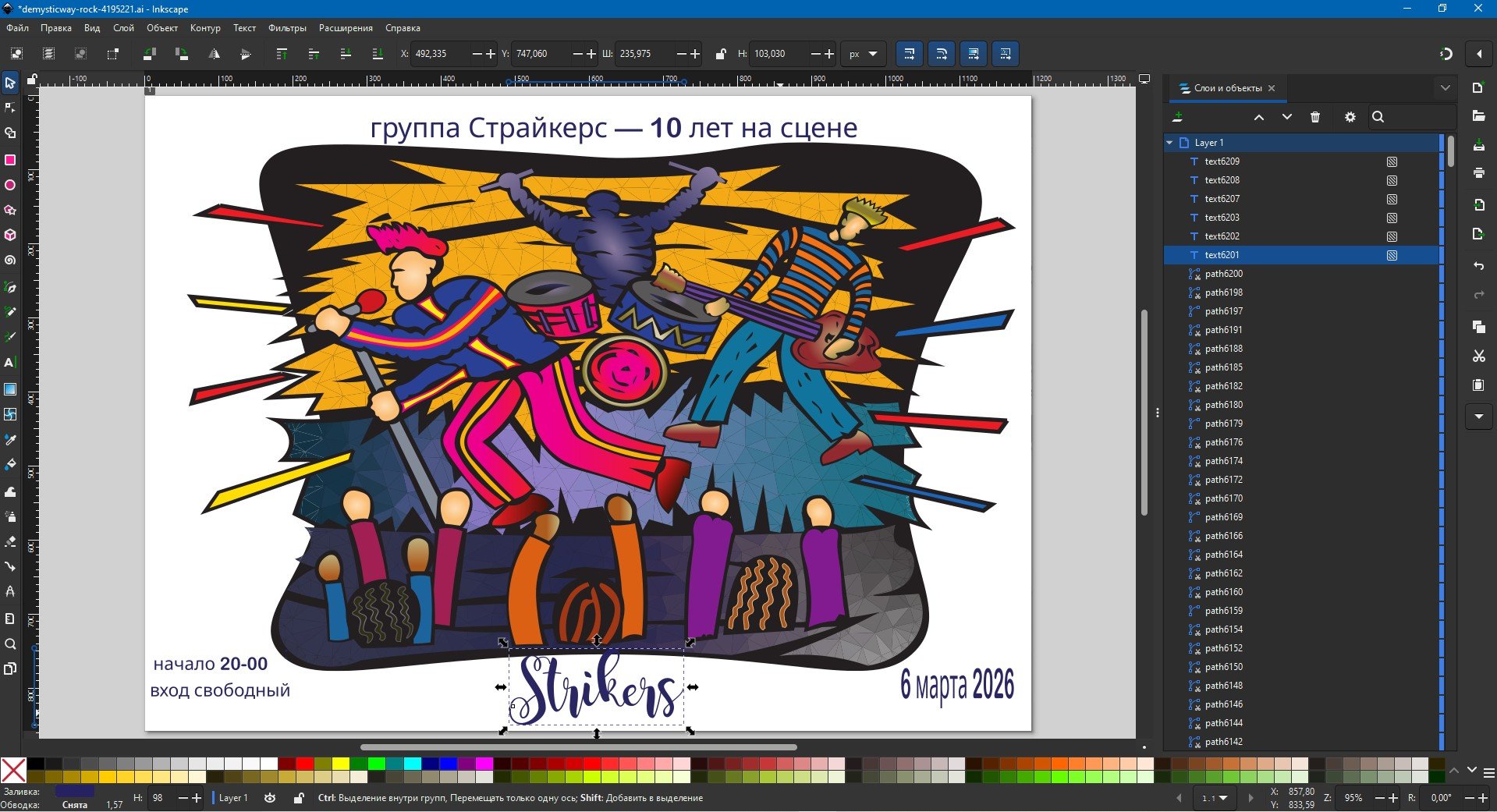
Task: Close the Слои и объекты tab
Action: (1272, 88)
